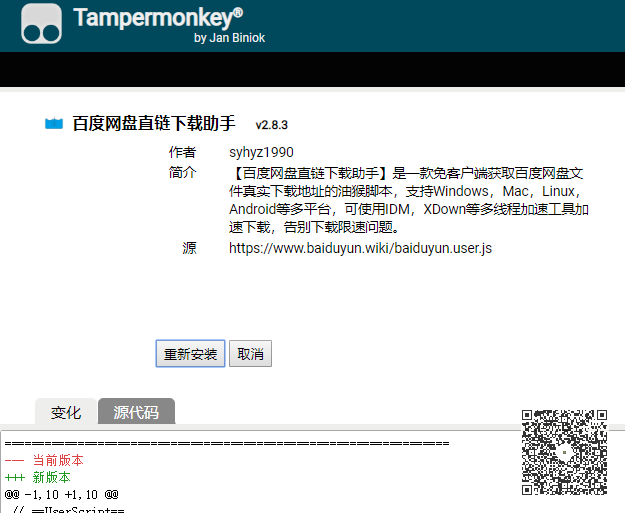
Task: Click the 'by Jan Biniok' text
Action: 229,38
